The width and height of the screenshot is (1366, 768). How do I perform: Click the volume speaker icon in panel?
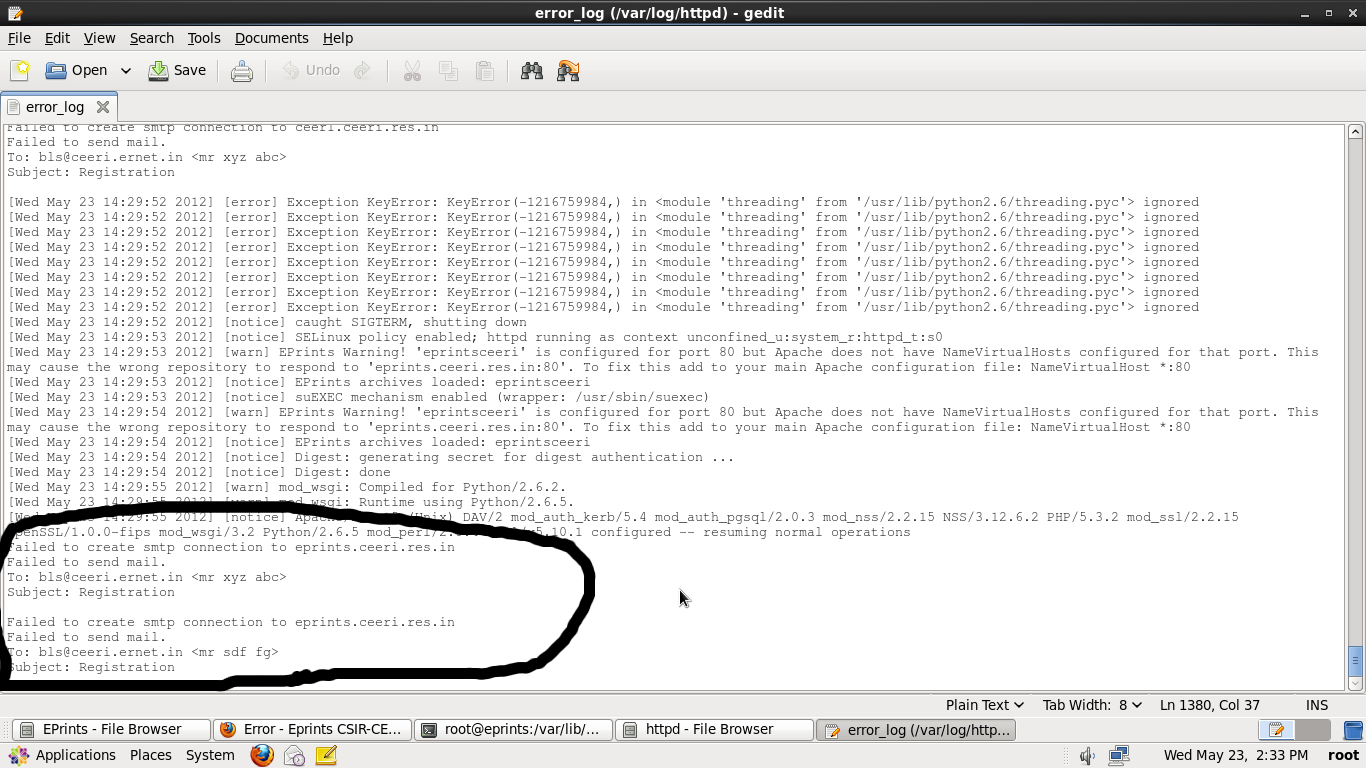[1087, 756]
